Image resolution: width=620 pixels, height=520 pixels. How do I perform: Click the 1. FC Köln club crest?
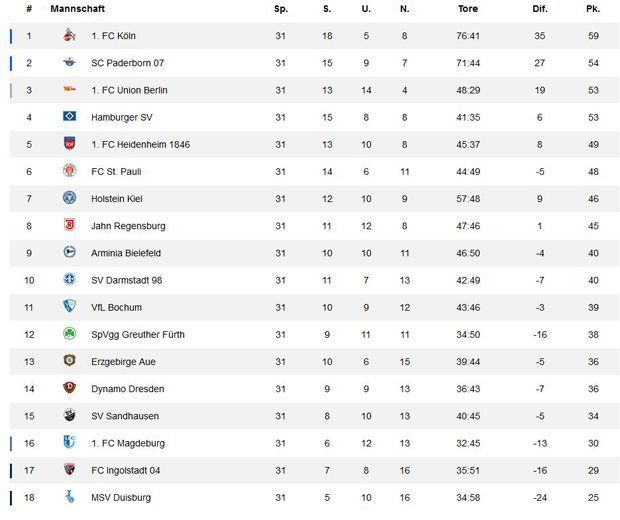(69, 36)
